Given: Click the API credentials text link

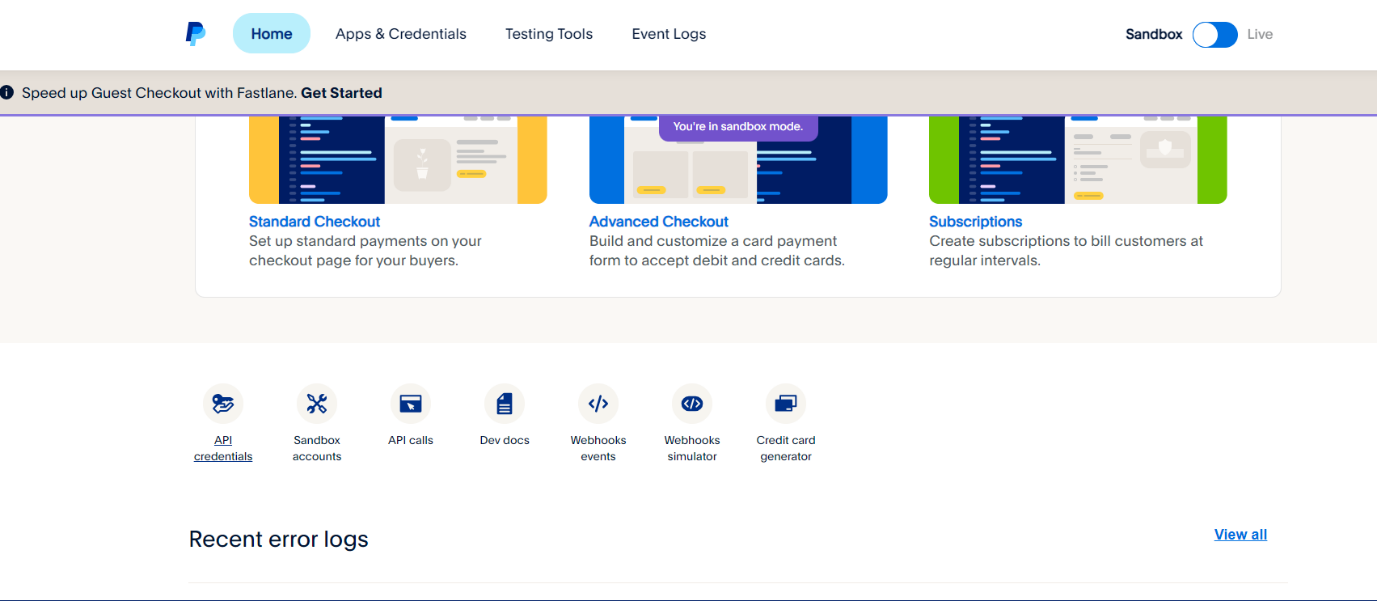Looking at the screenshot, I should coord(223,448).
